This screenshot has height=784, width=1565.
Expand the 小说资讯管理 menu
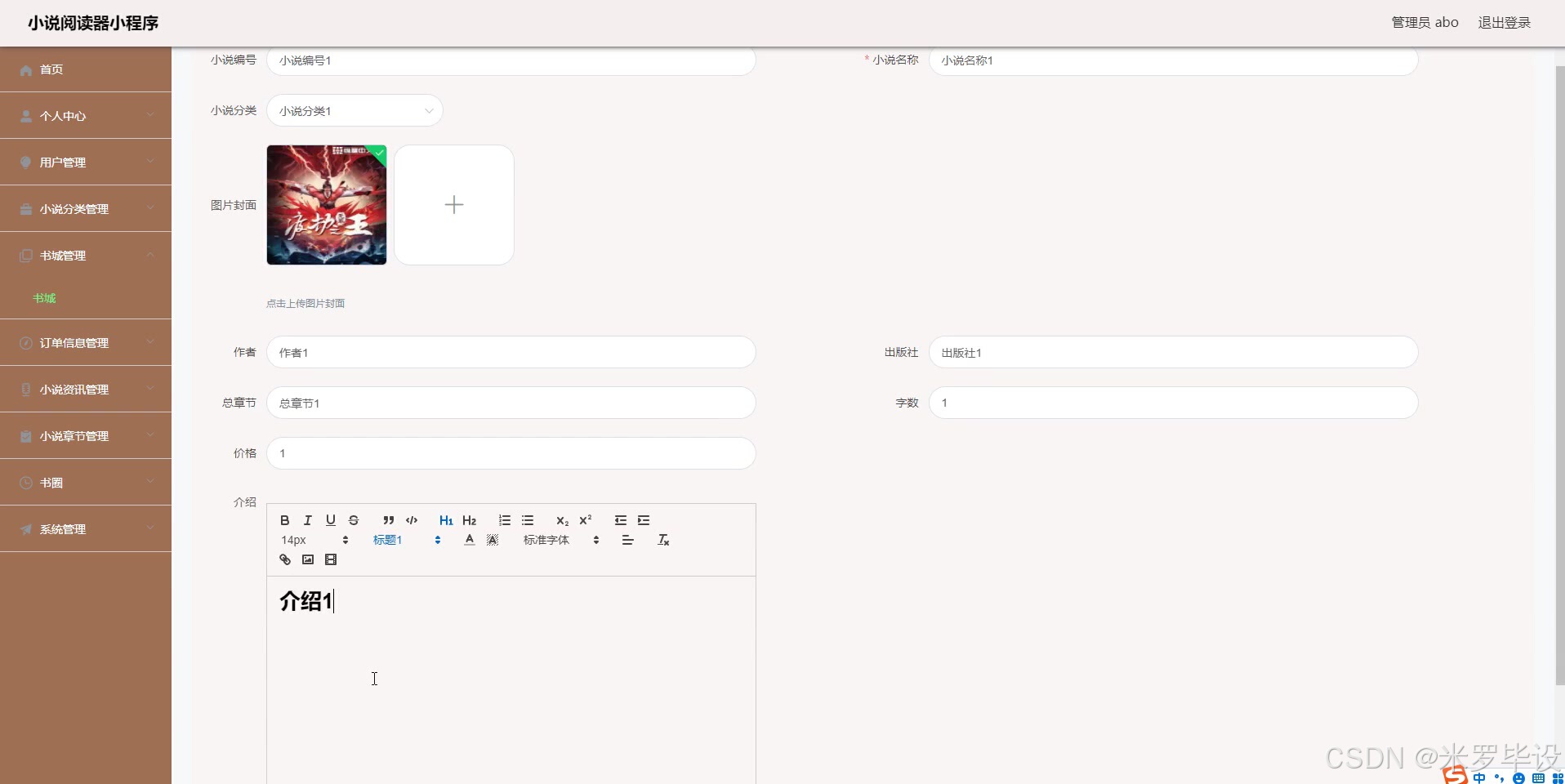pos(86,390)
